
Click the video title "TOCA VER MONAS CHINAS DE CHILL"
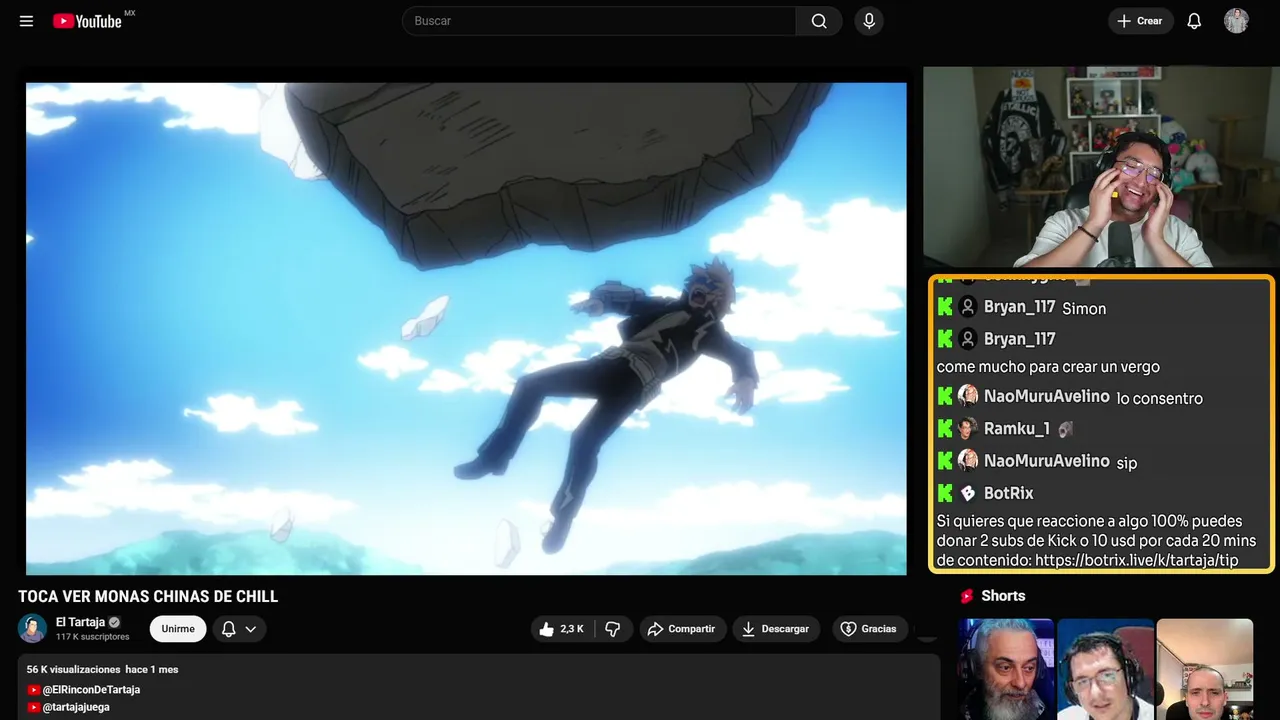point(148,597)
